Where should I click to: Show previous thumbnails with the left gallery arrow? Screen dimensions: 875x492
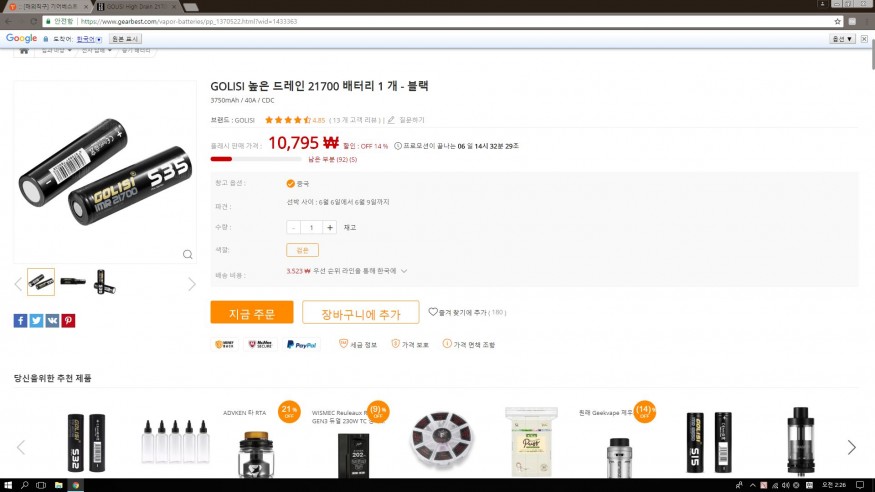point(18,284)
